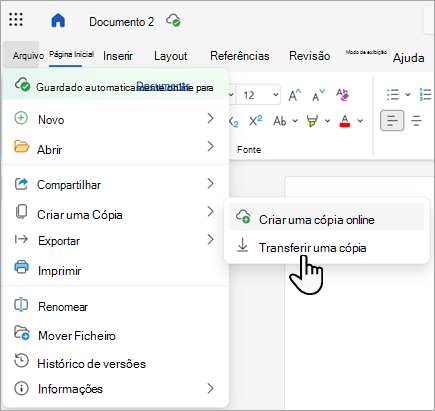Click the numbered list icon
The height and width of the screenshot is (411, 435).
click(x=426, y=95)
